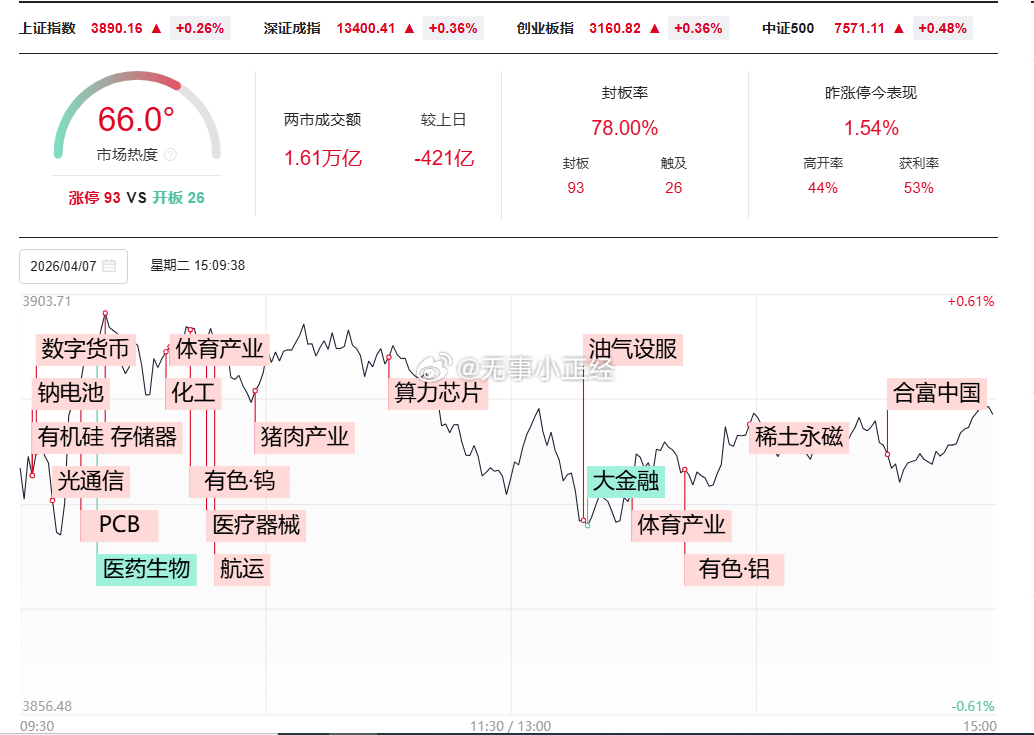Select the 数字货币 sector label
This screenshot has width=1034, height=735.
[x=84, y=348]
